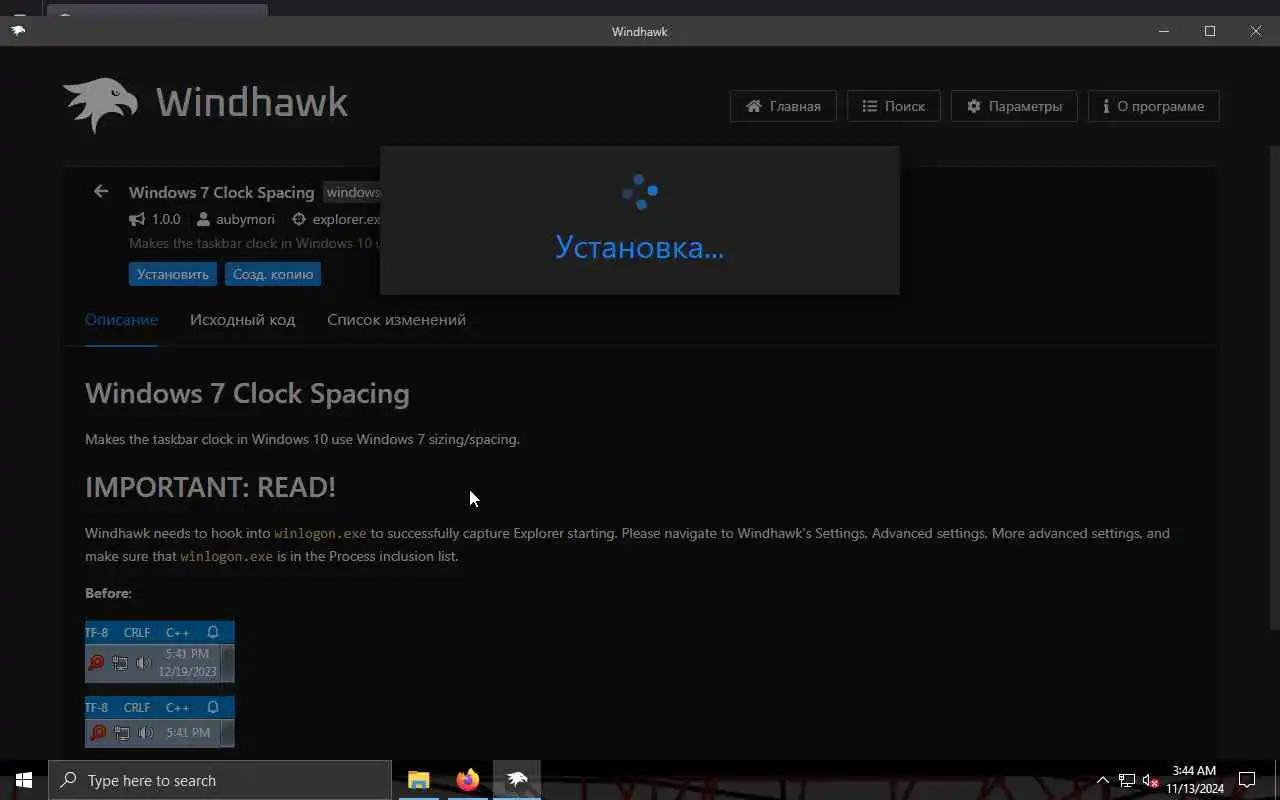Click the muted volume tray icon
Image resolution: width=1280 pixels, height=800 pixels.
(1150, 780)
